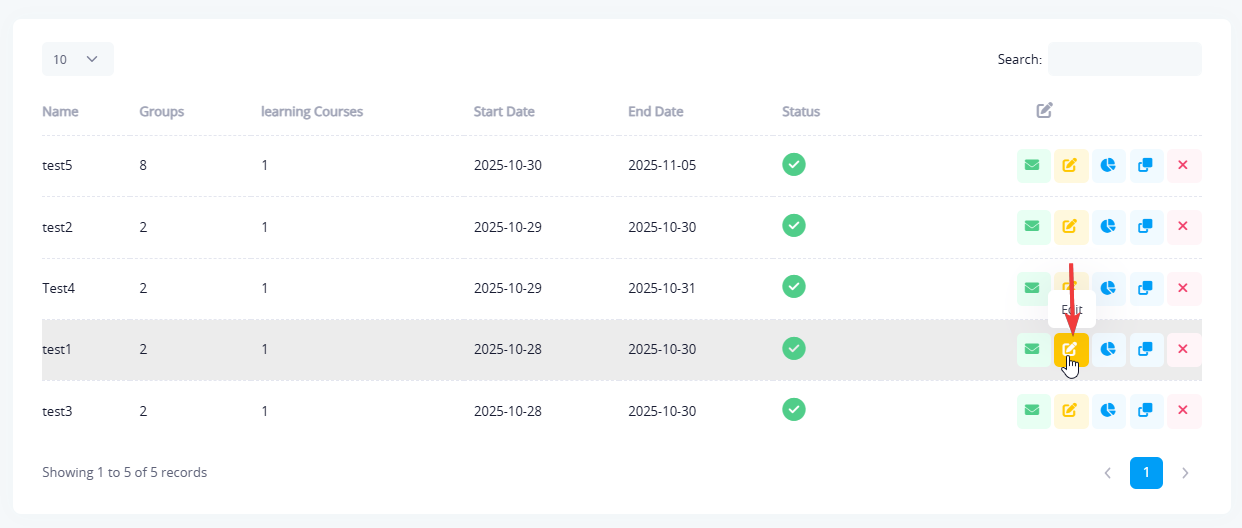Viewport: 1242px width, 528px height.
Task: Toggle the green status check for test5
Action: tap(794, 165)
